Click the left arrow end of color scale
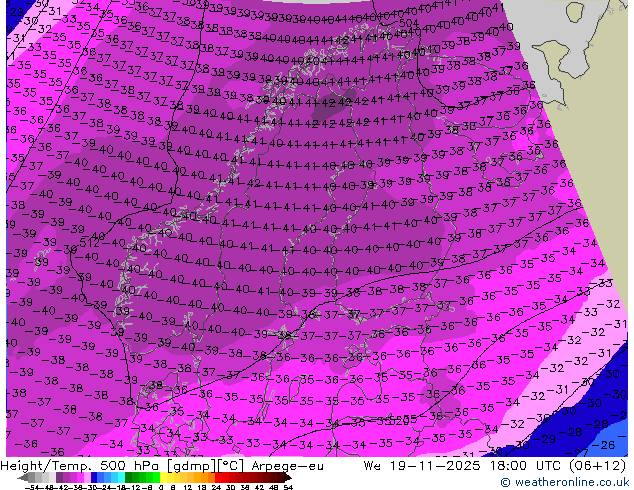 23,477
